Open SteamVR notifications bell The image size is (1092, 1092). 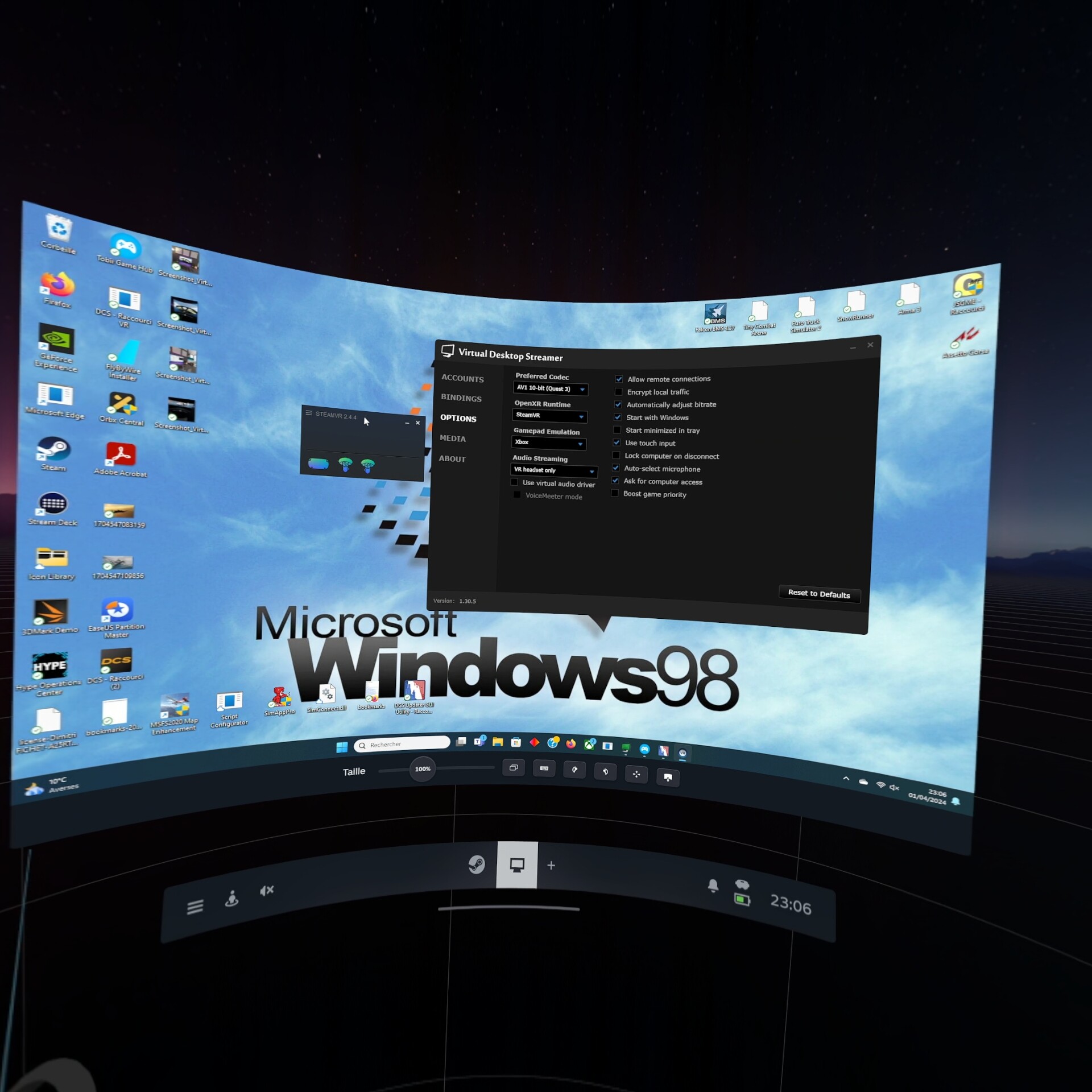tap(713, 886)
